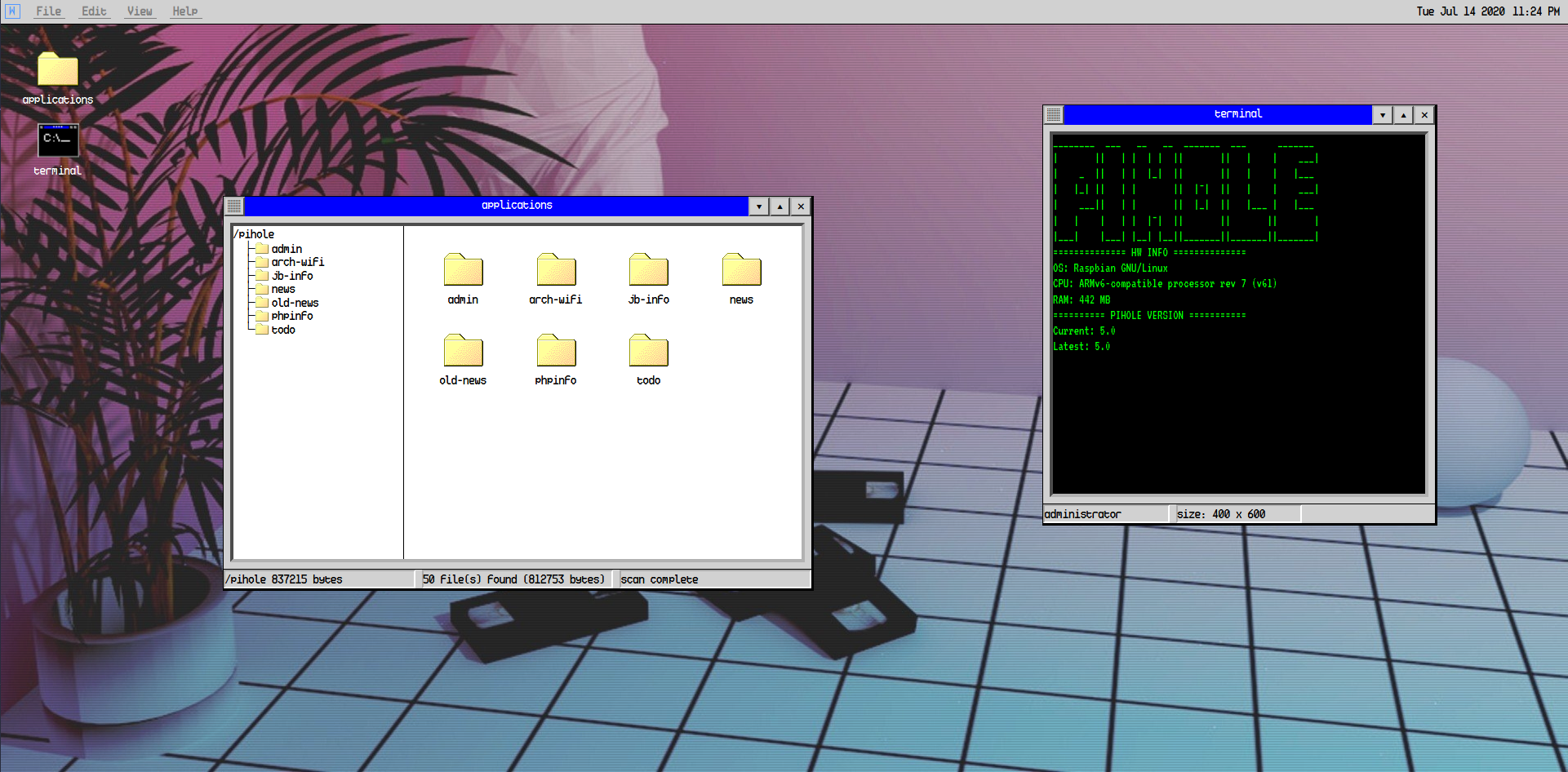1568x772 pixels.
Task: Click the 'Latest: 5.0' terminal line
Action: pos(1082,347)
